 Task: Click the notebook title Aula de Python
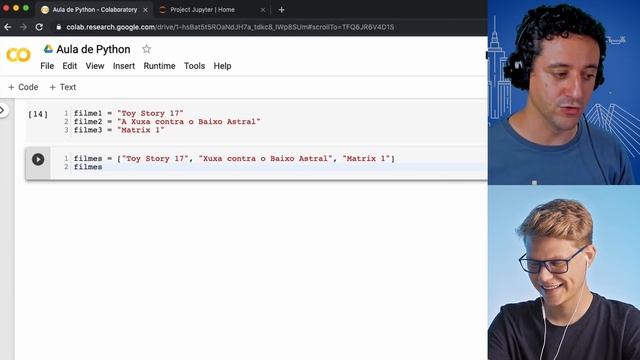point(93,49)
